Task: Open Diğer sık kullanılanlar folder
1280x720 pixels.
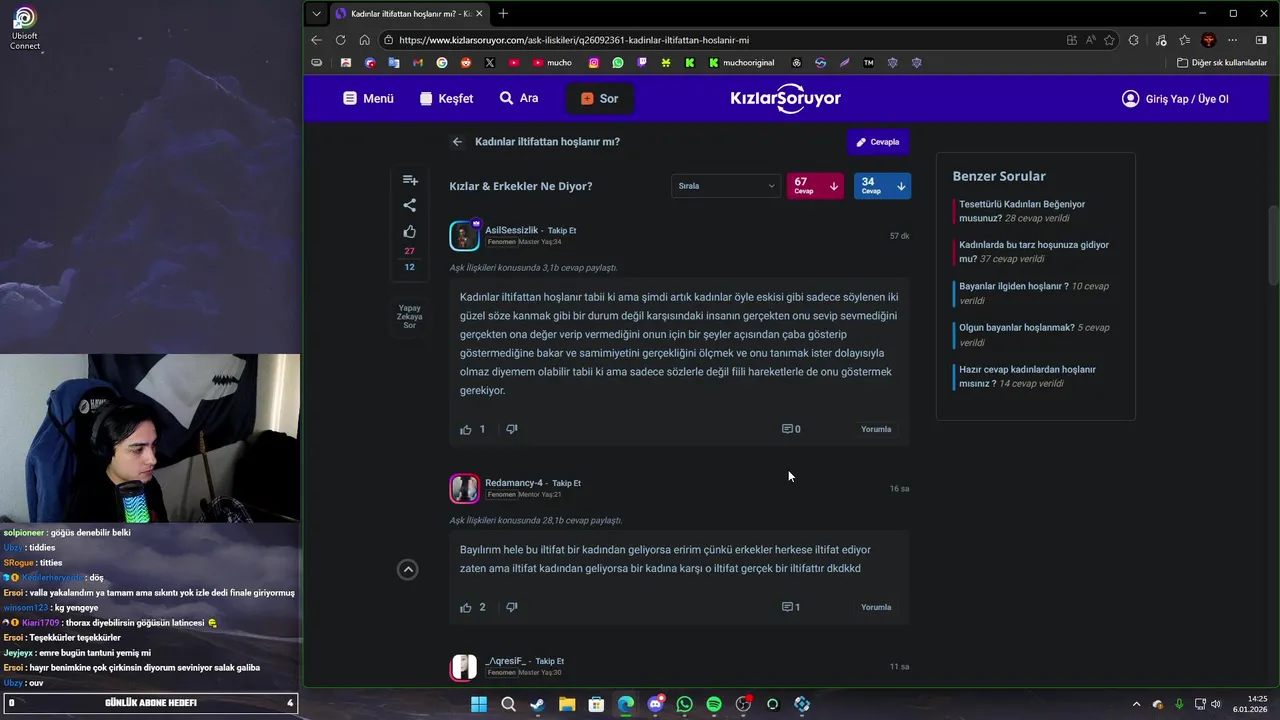Action: 1222,62
